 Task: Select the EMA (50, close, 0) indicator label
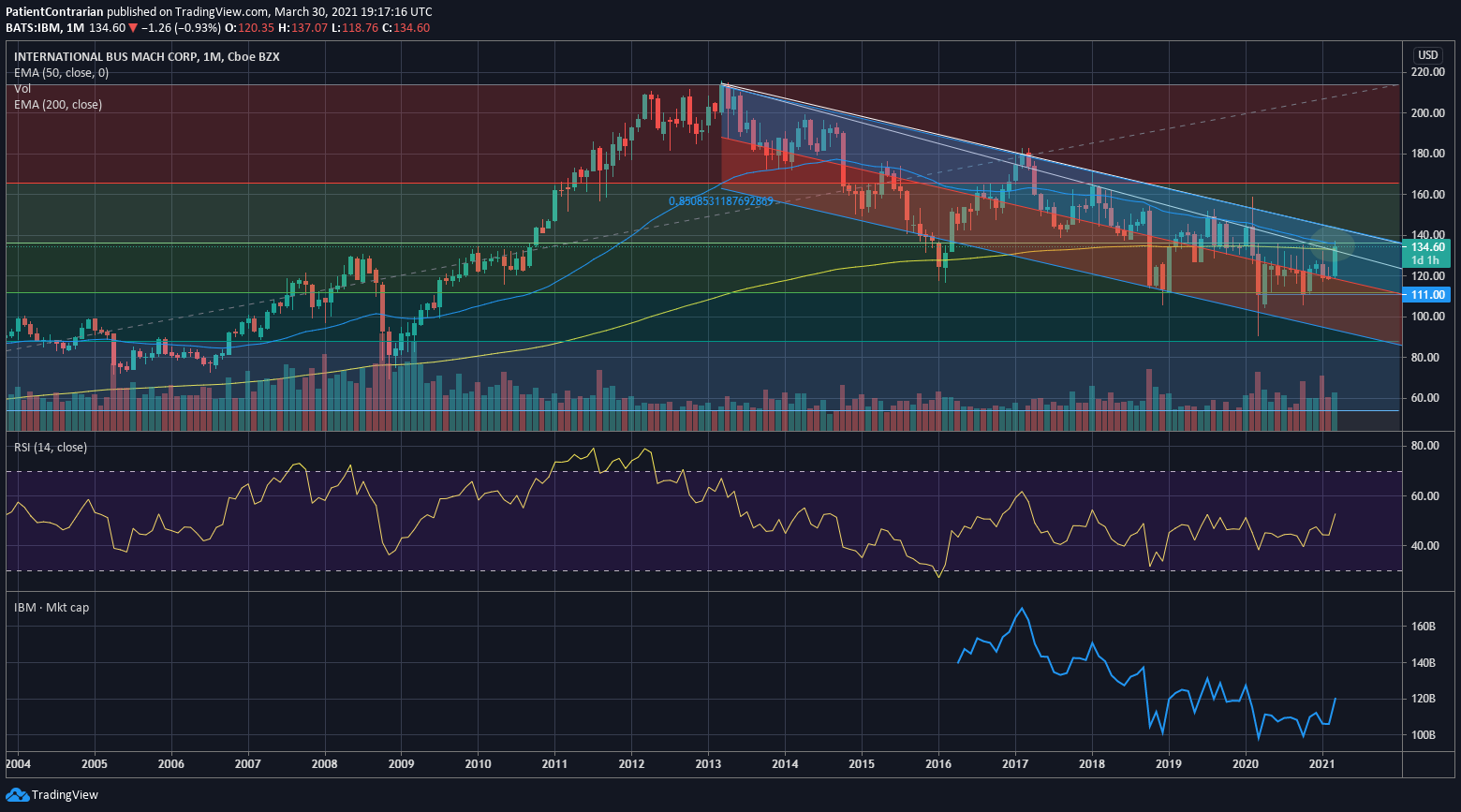[61, 73]
